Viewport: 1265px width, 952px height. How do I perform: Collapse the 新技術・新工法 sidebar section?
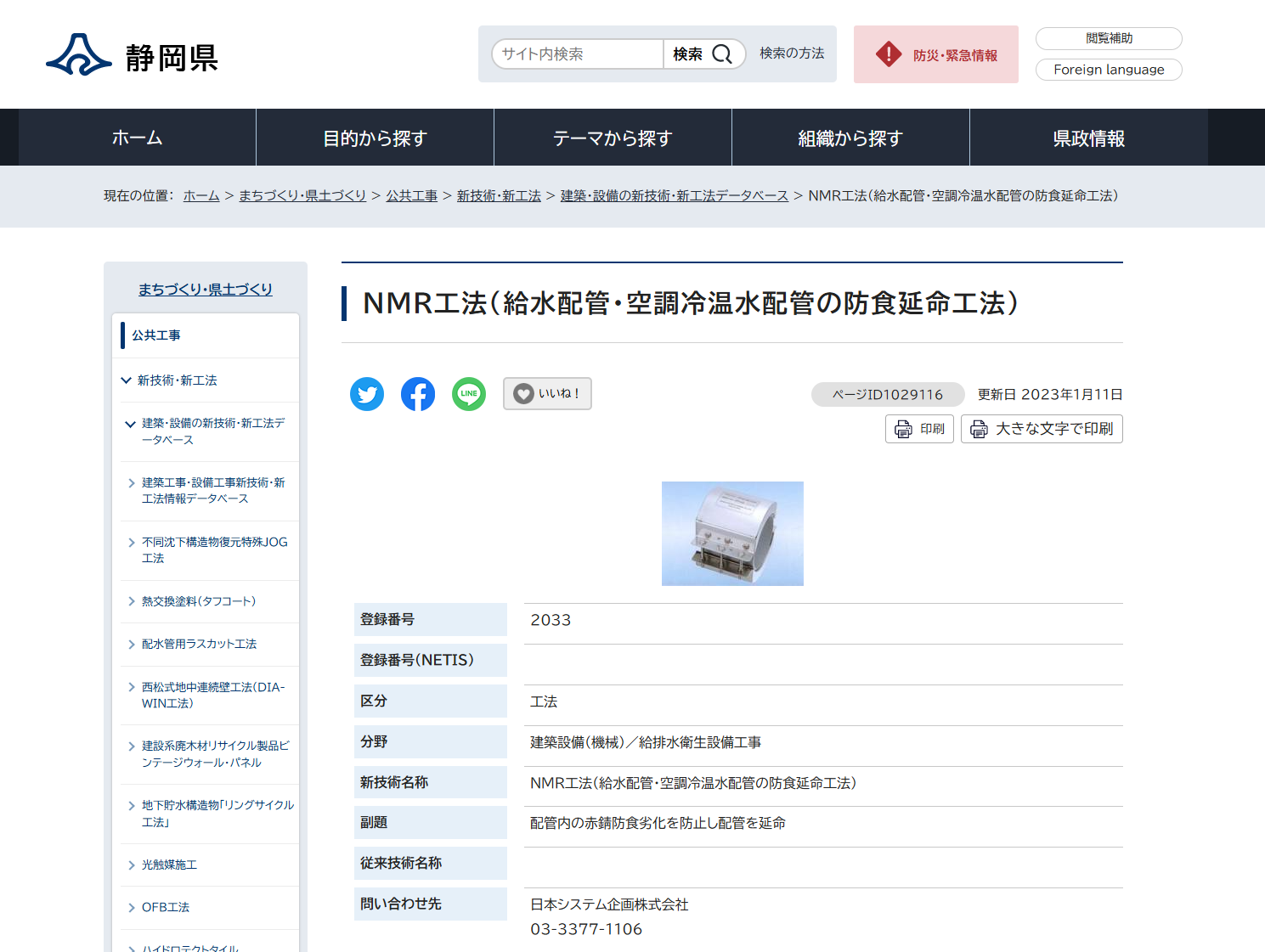[126, 380]
